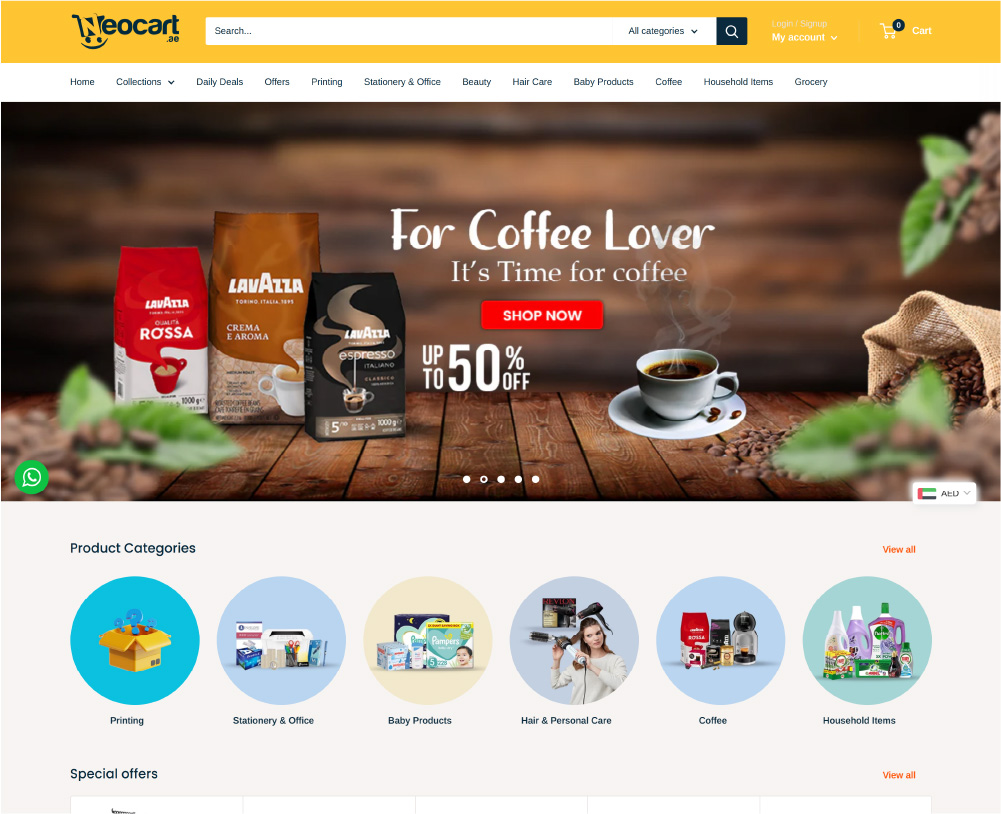Select the last carousel slide dot
Screen dimensions: 1001x814
click(x=536, y=479)
